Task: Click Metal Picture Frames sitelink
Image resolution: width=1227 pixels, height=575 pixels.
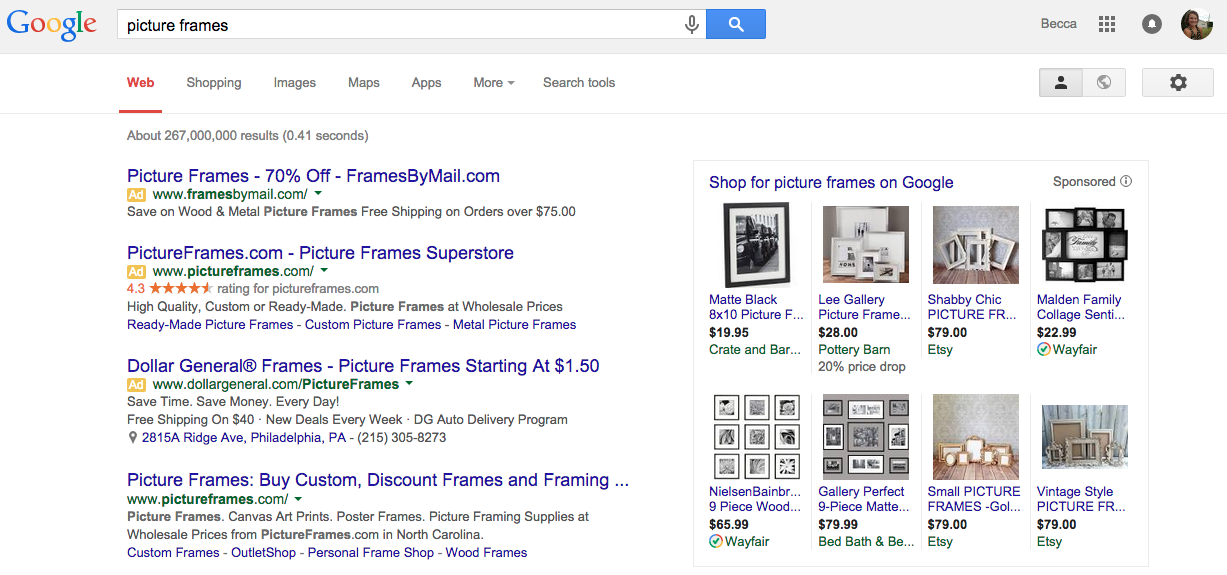Action: tap(515, 324)
